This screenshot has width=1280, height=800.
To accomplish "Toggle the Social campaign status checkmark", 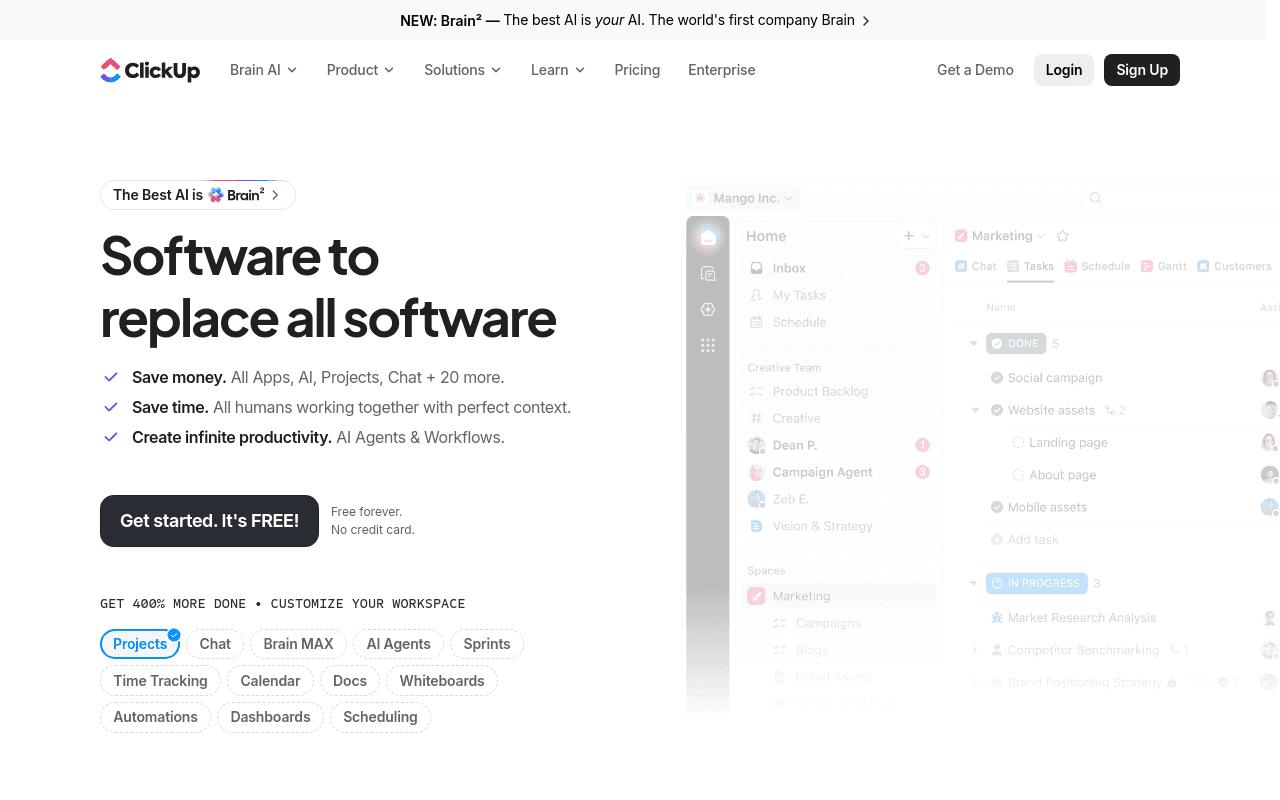I will pos(997,378).
